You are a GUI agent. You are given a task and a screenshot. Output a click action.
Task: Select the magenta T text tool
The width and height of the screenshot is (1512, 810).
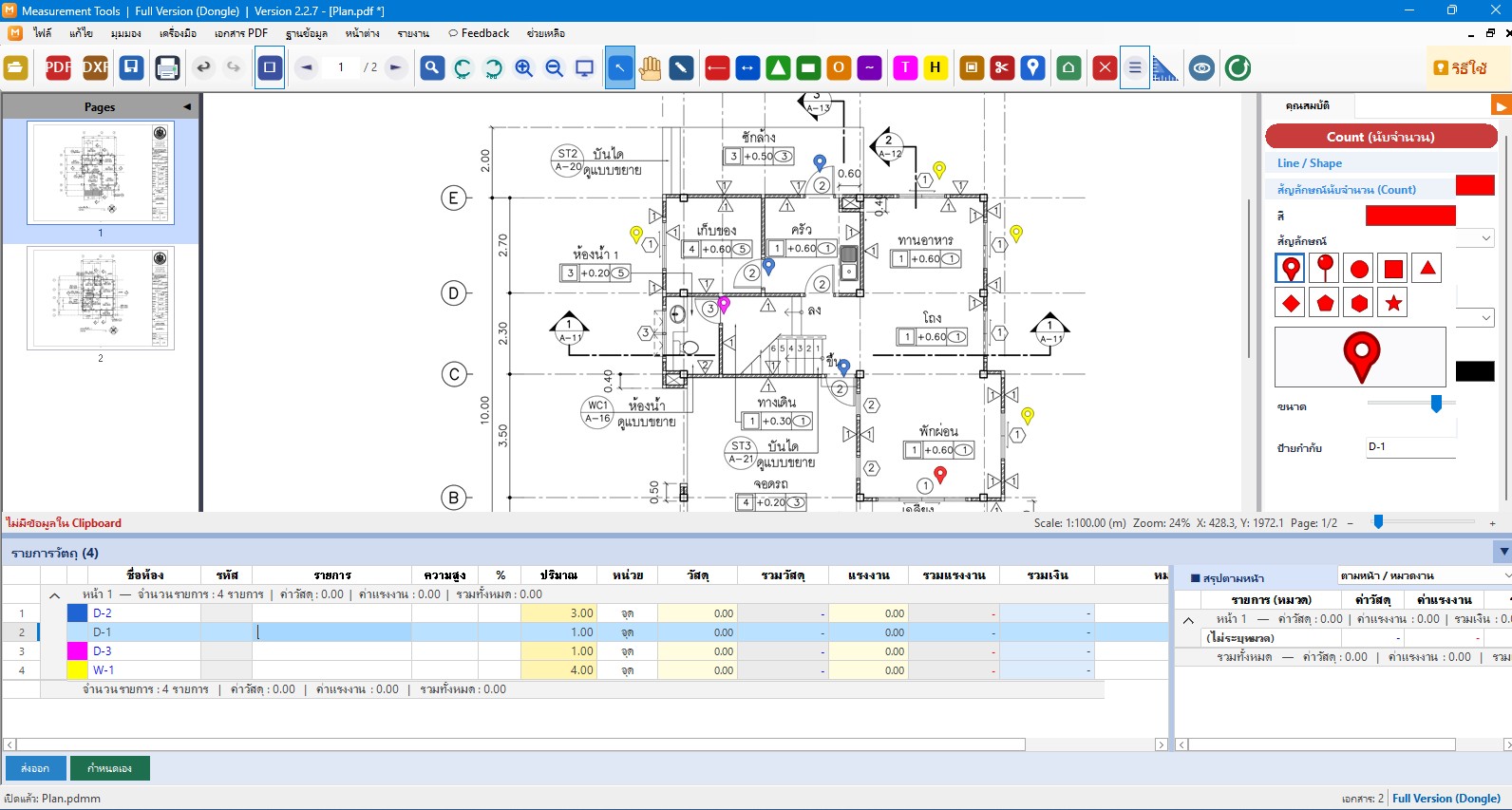905,67
